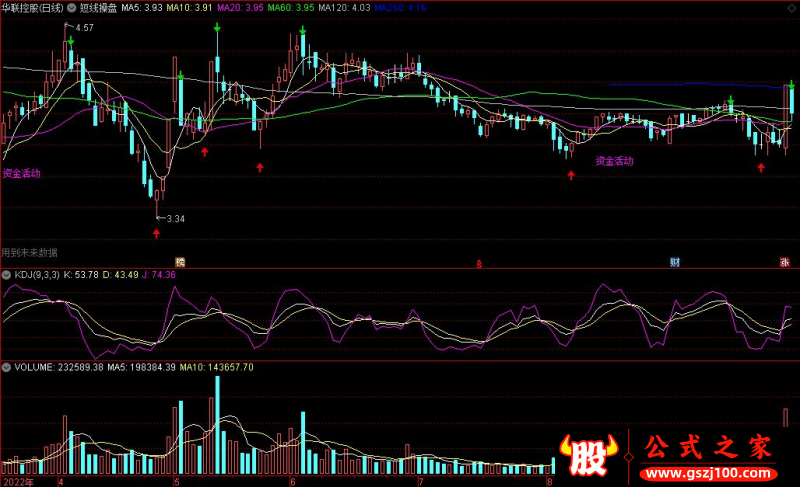
Task: Click the K: 53.78 value
Action: click(81, 275)
